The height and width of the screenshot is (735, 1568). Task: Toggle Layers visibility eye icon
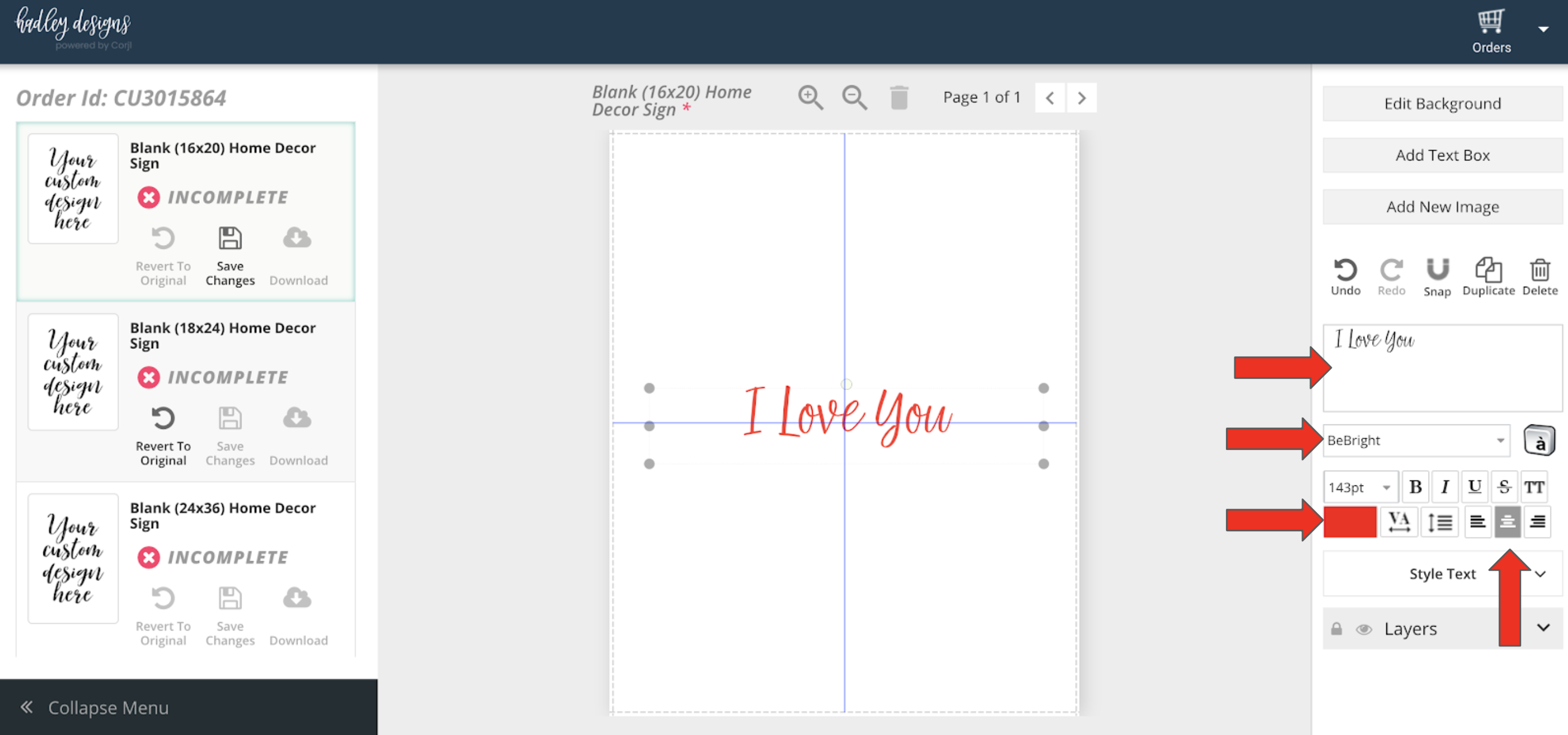tap(1364, 629)
